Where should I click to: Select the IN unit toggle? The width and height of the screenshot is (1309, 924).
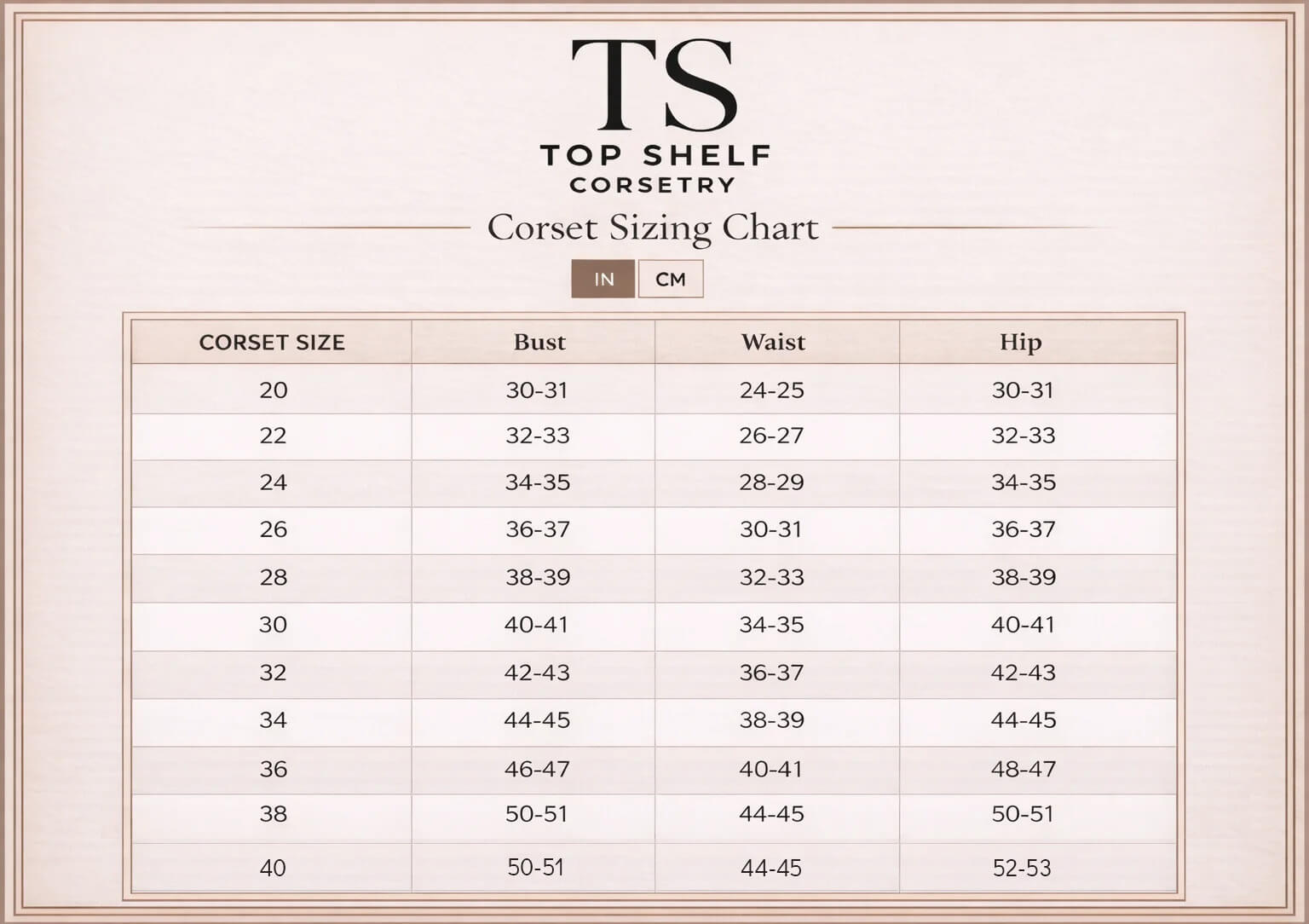[x=603, y=279]
